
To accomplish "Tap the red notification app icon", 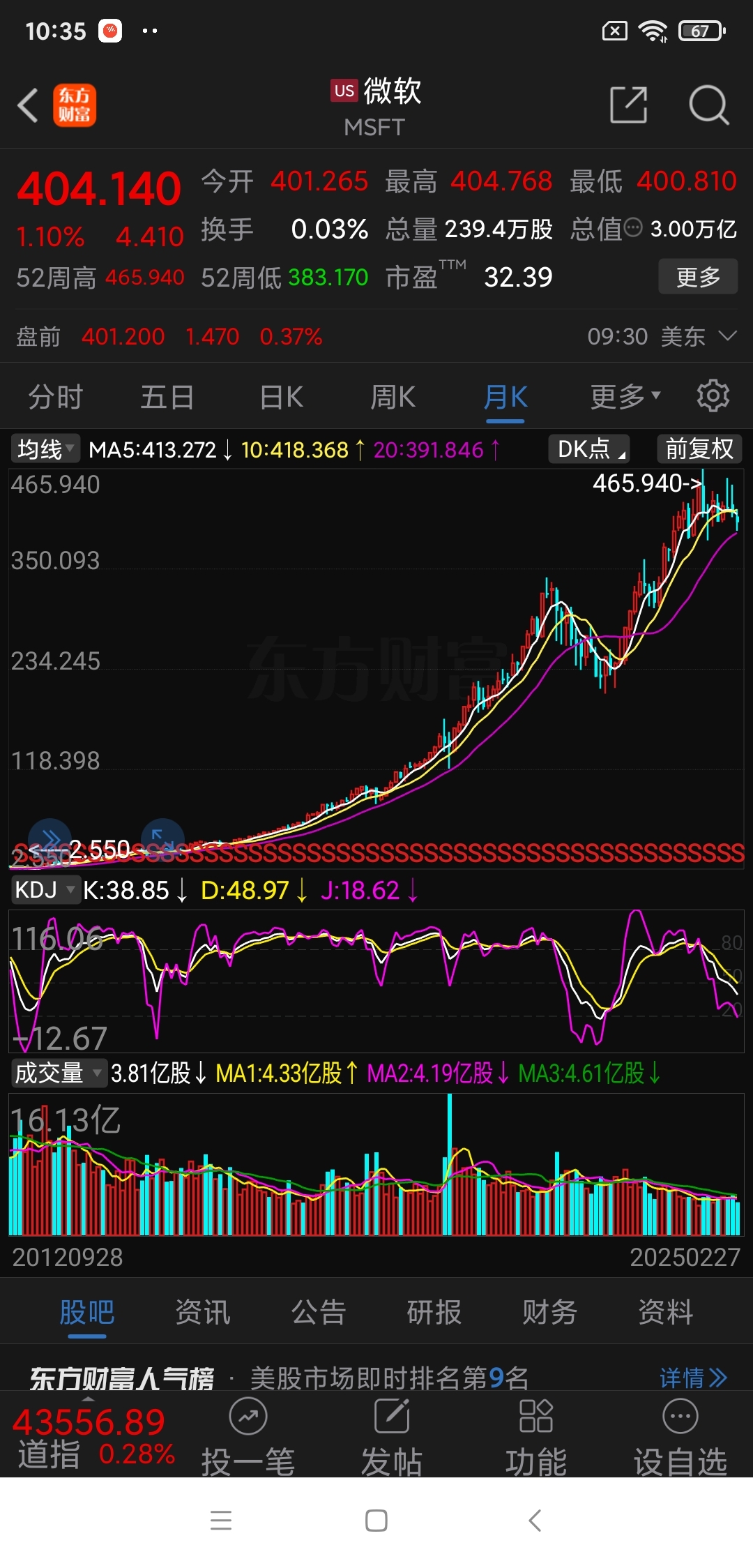I will click(110, 31).
